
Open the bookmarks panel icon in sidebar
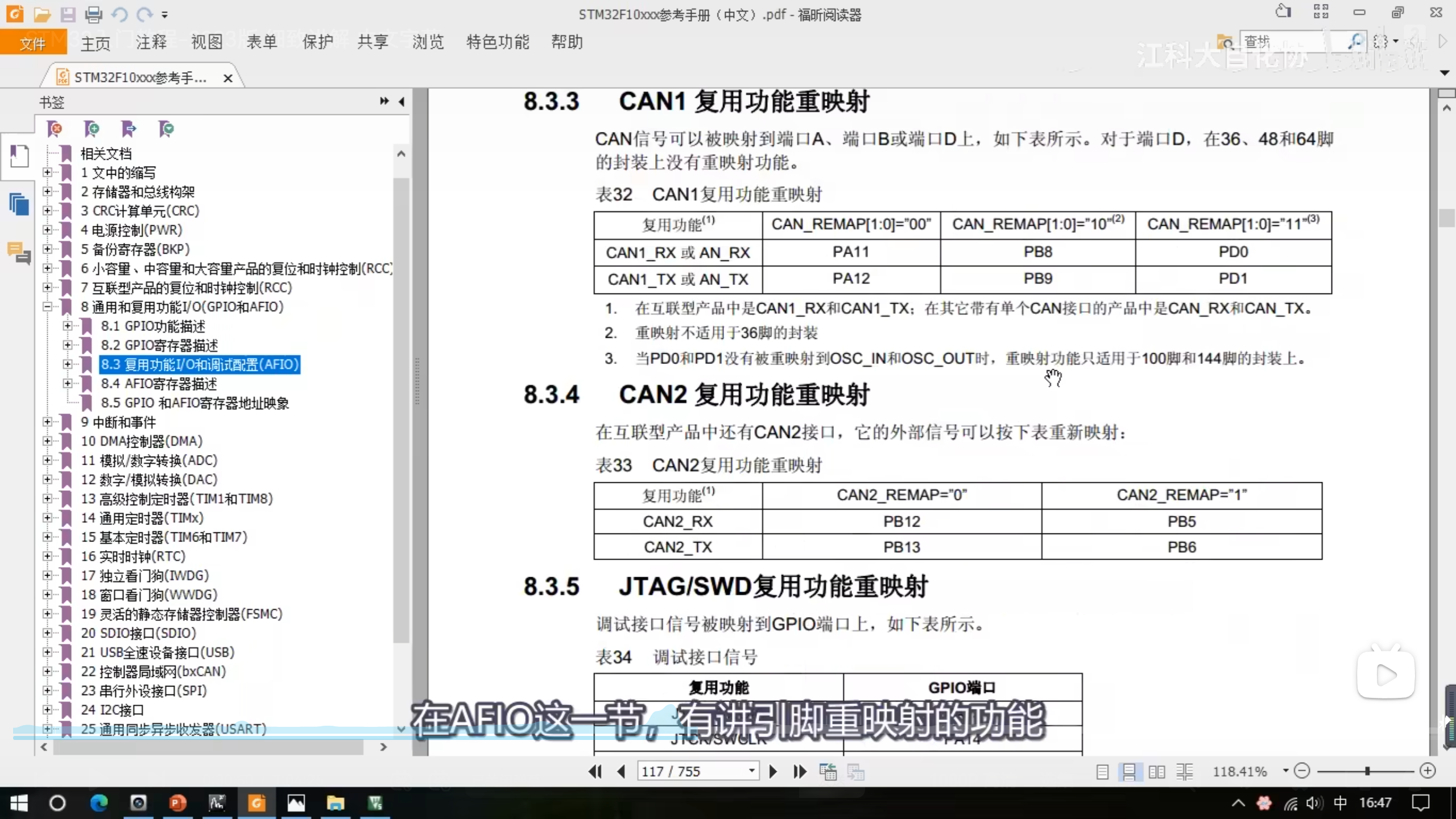click(19, 155)
